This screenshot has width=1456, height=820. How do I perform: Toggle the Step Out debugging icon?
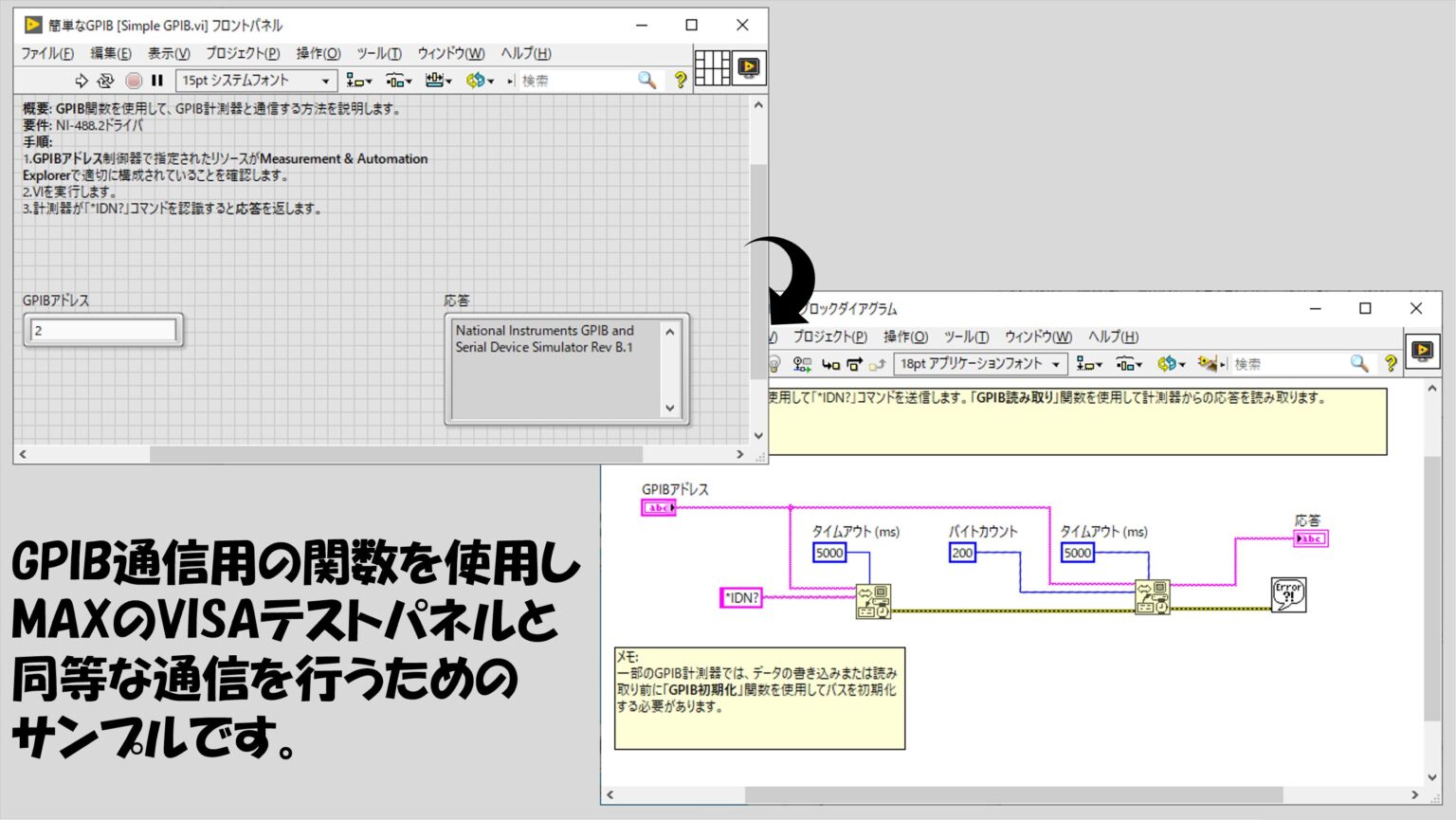(877, 363)
